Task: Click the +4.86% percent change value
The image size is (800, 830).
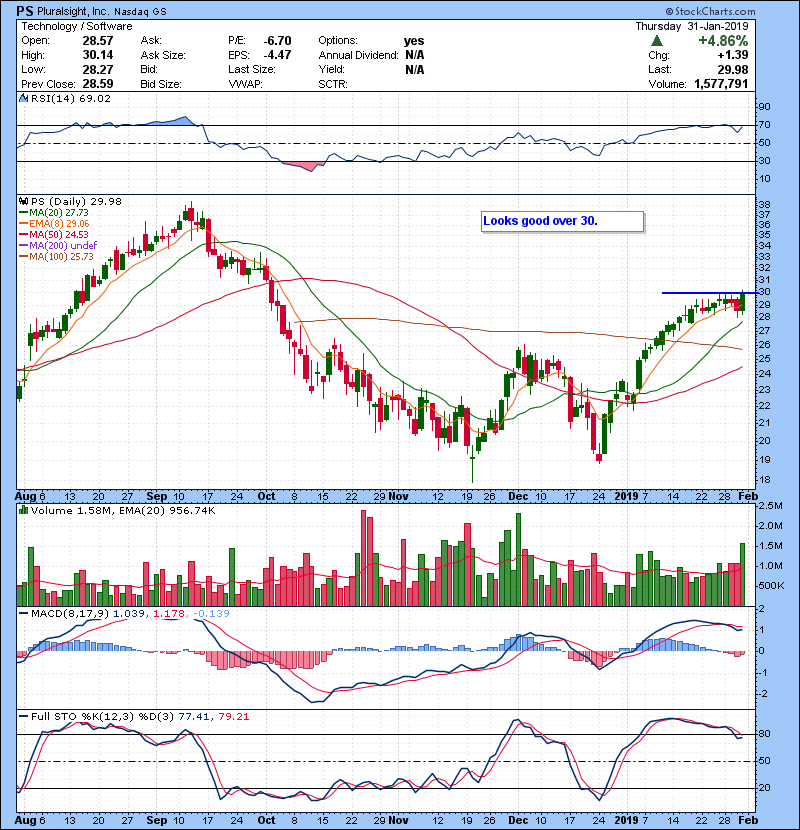Action: (723, 41)
